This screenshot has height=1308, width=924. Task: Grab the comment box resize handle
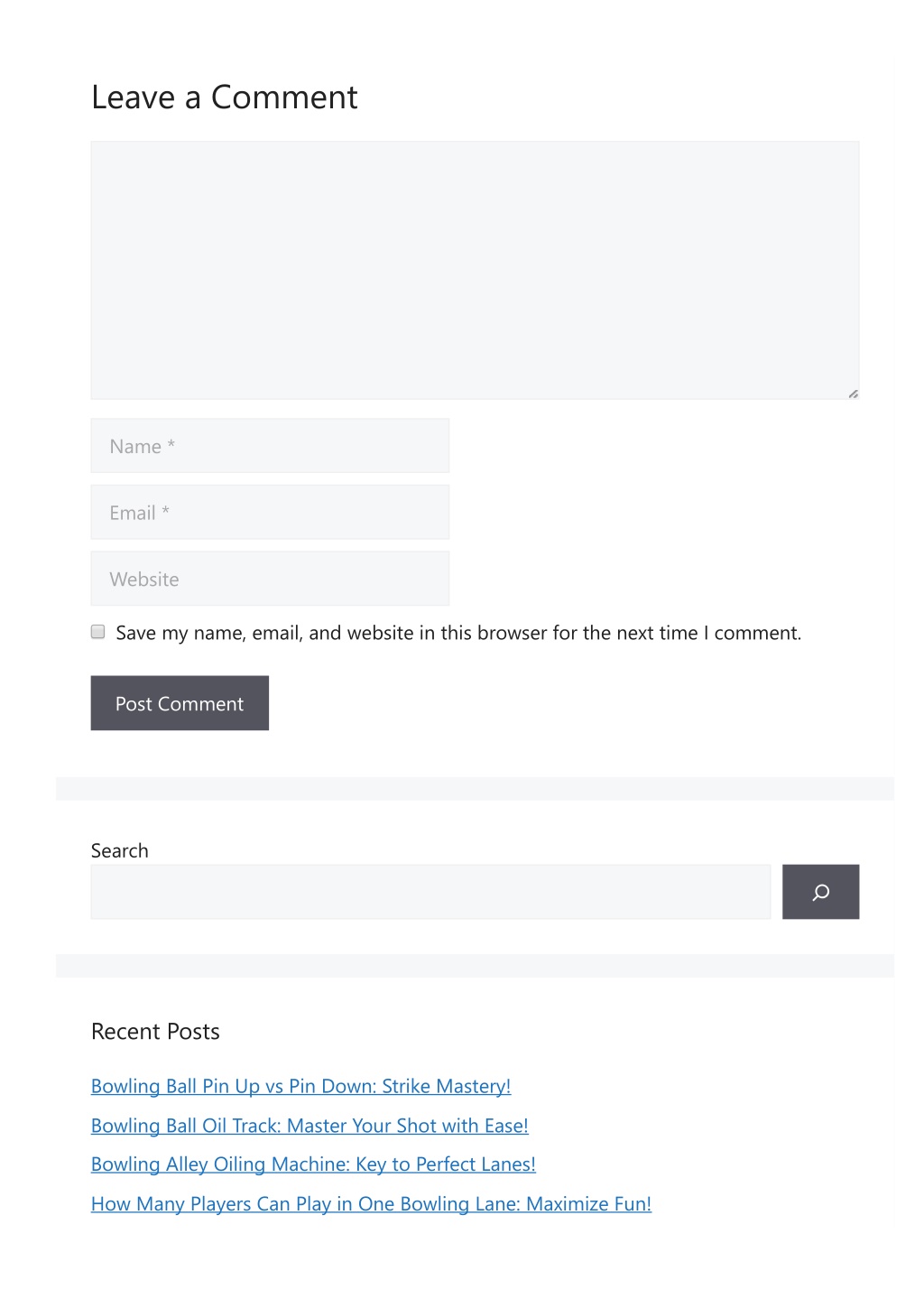pos(853,394)
